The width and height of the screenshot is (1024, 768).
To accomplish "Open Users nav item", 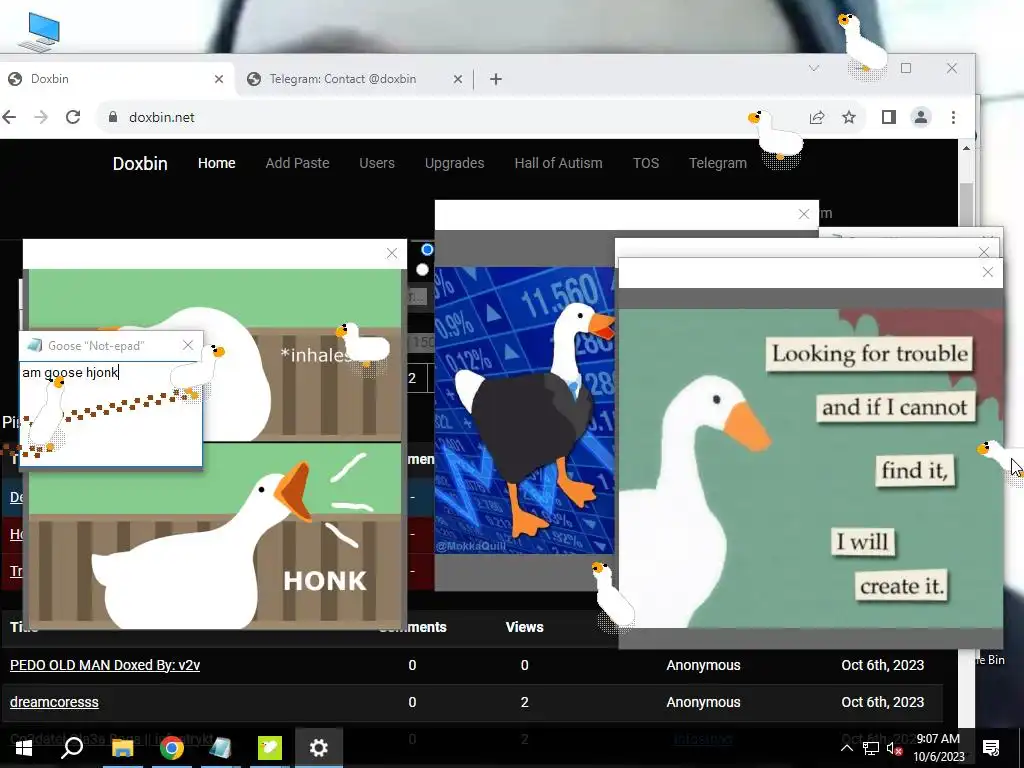I will click(x=377, y=163).
